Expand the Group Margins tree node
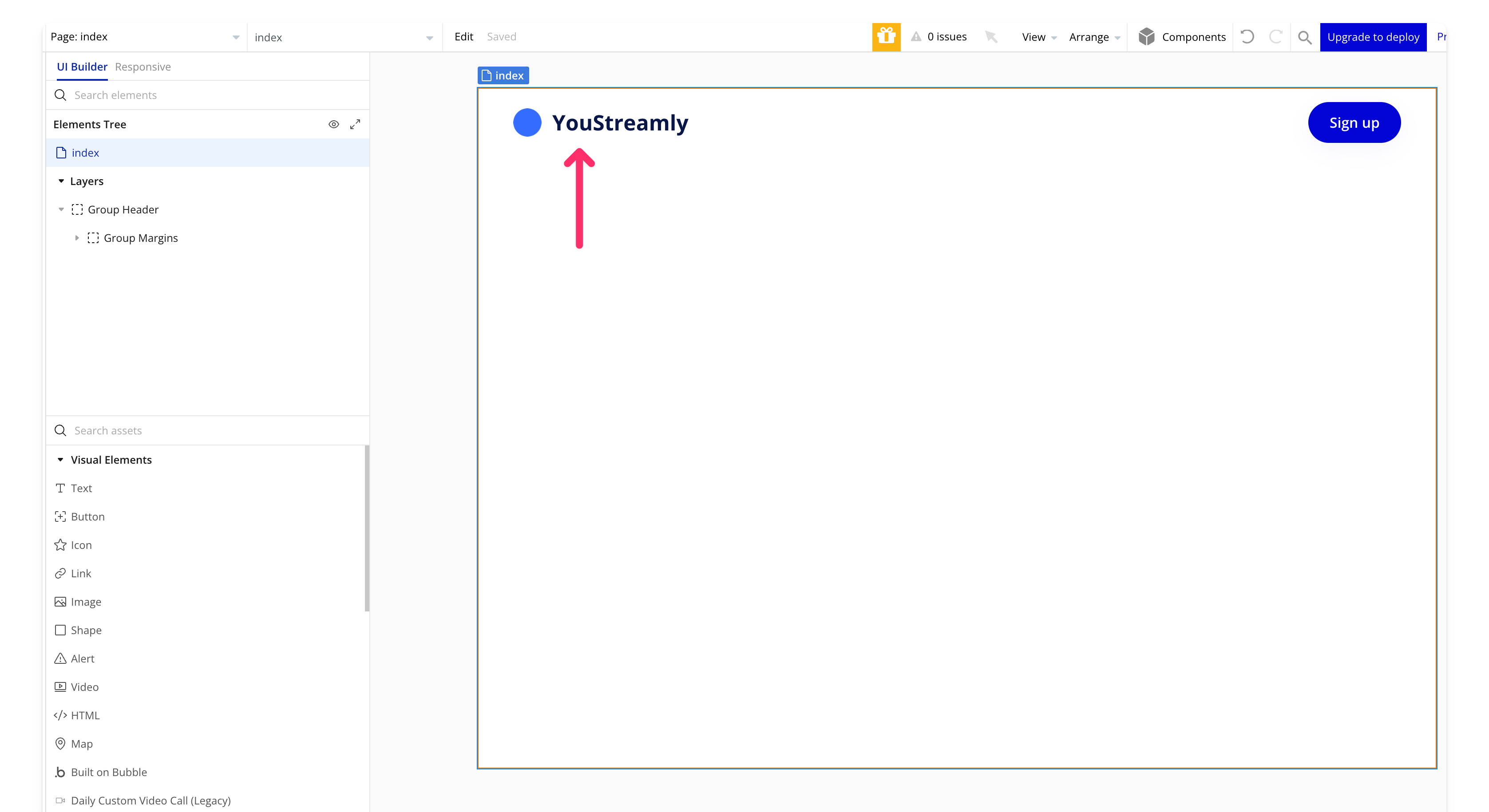The width and height of the screenshot is (1489, 812). click(77, 238)
